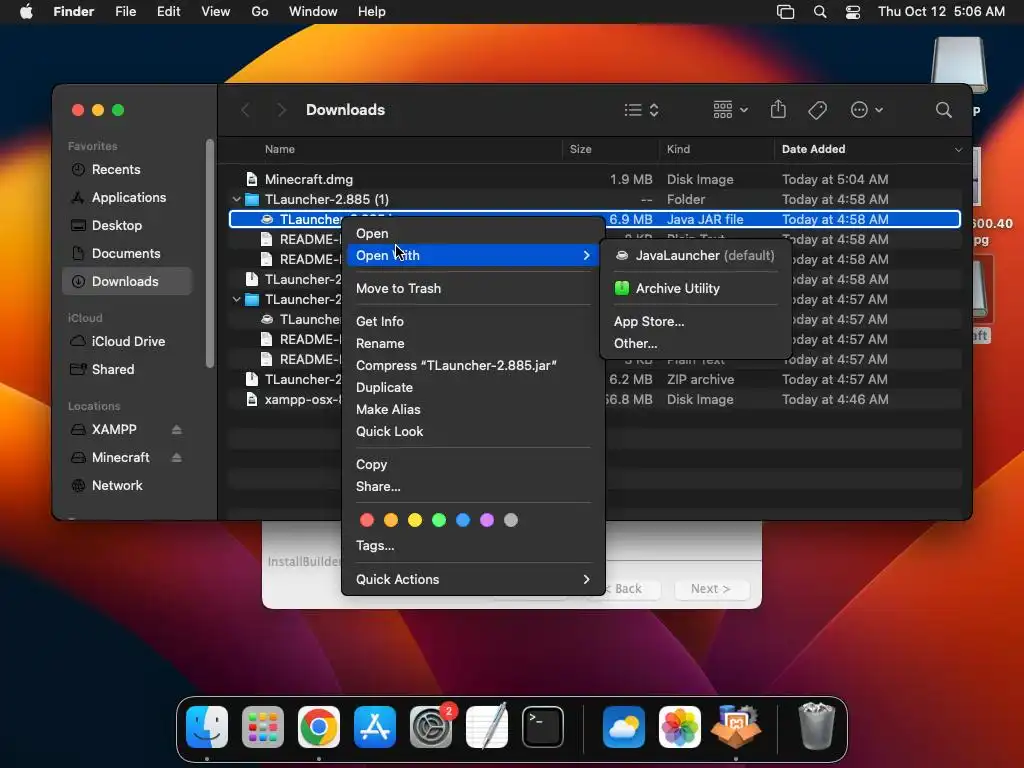The image size is (1024, 768).
Task: Select Applications in the sidebar
Action: point(127,197)
